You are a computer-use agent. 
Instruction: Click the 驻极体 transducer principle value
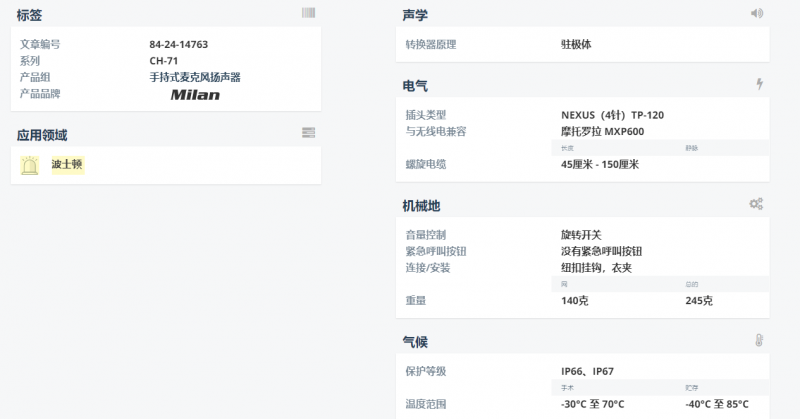point(576,44)
